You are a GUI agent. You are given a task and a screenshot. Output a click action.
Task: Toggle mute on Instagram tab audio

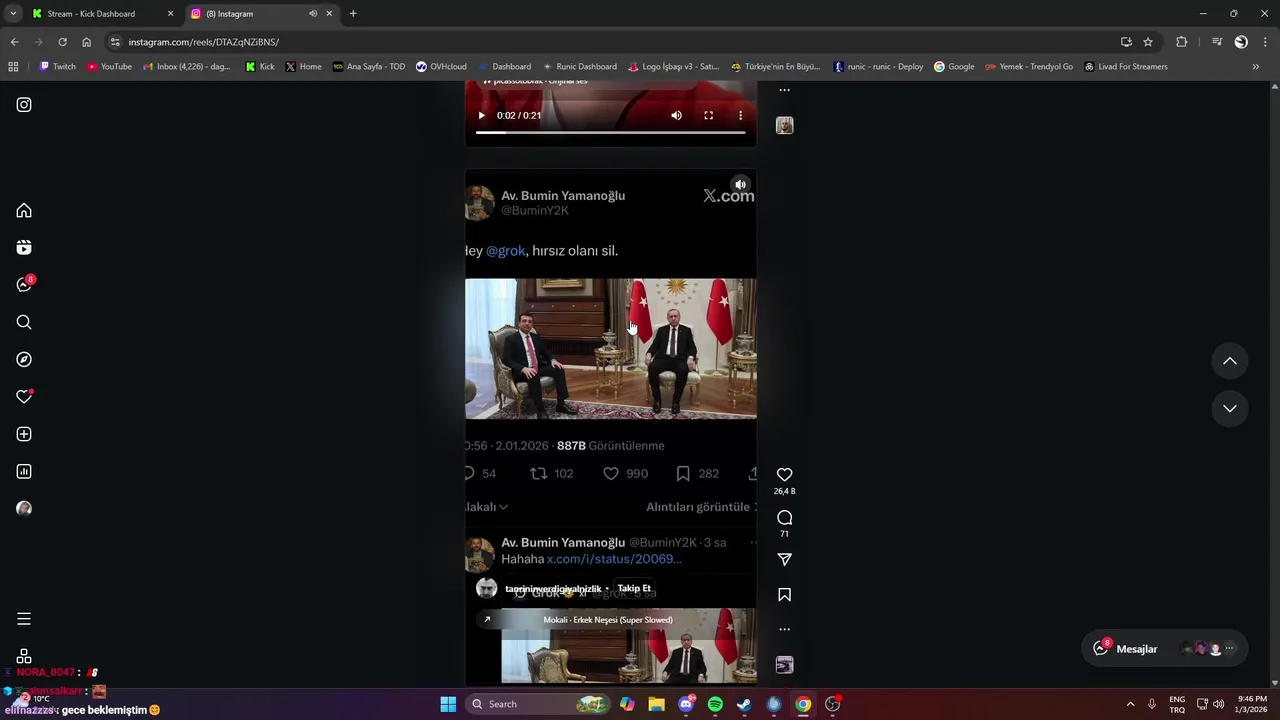(x=313, y=14)
